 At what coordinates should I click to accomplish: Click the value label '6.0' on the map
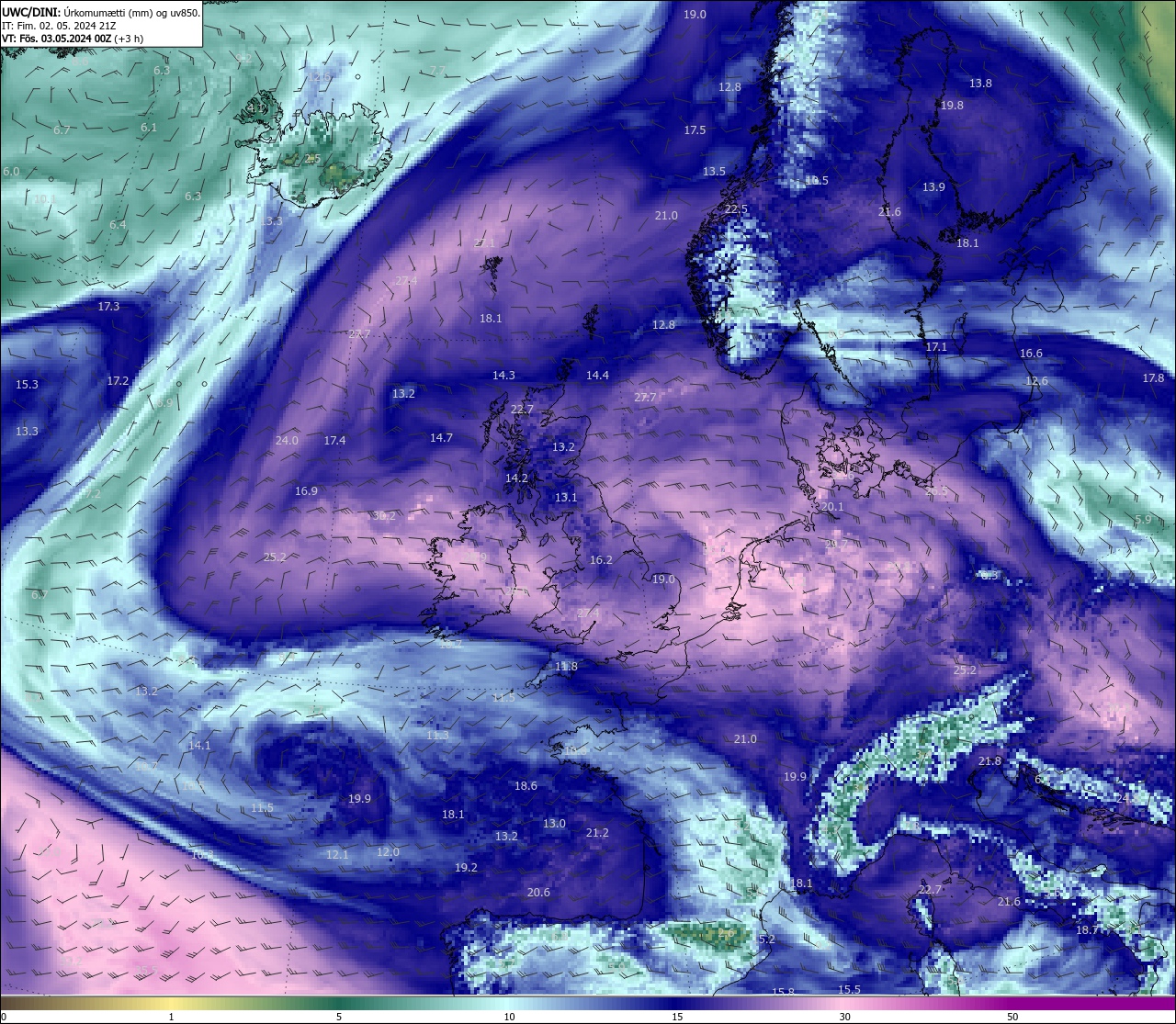click(11, 172)
